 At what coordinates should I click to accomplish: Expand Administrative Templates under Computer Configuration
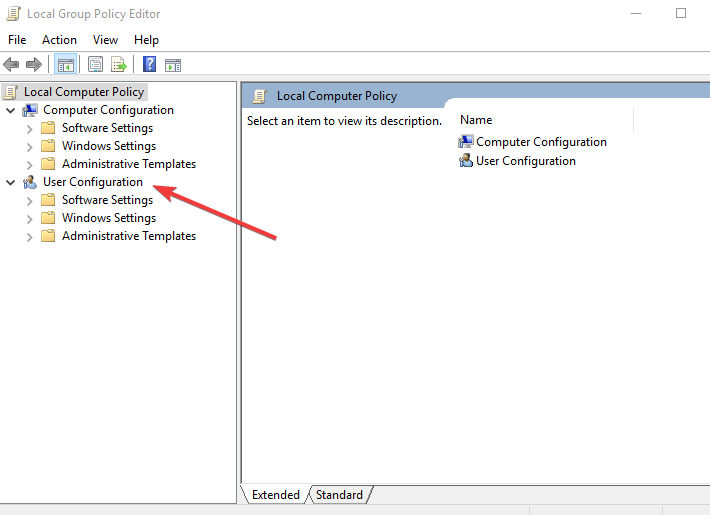pos(29,165)
